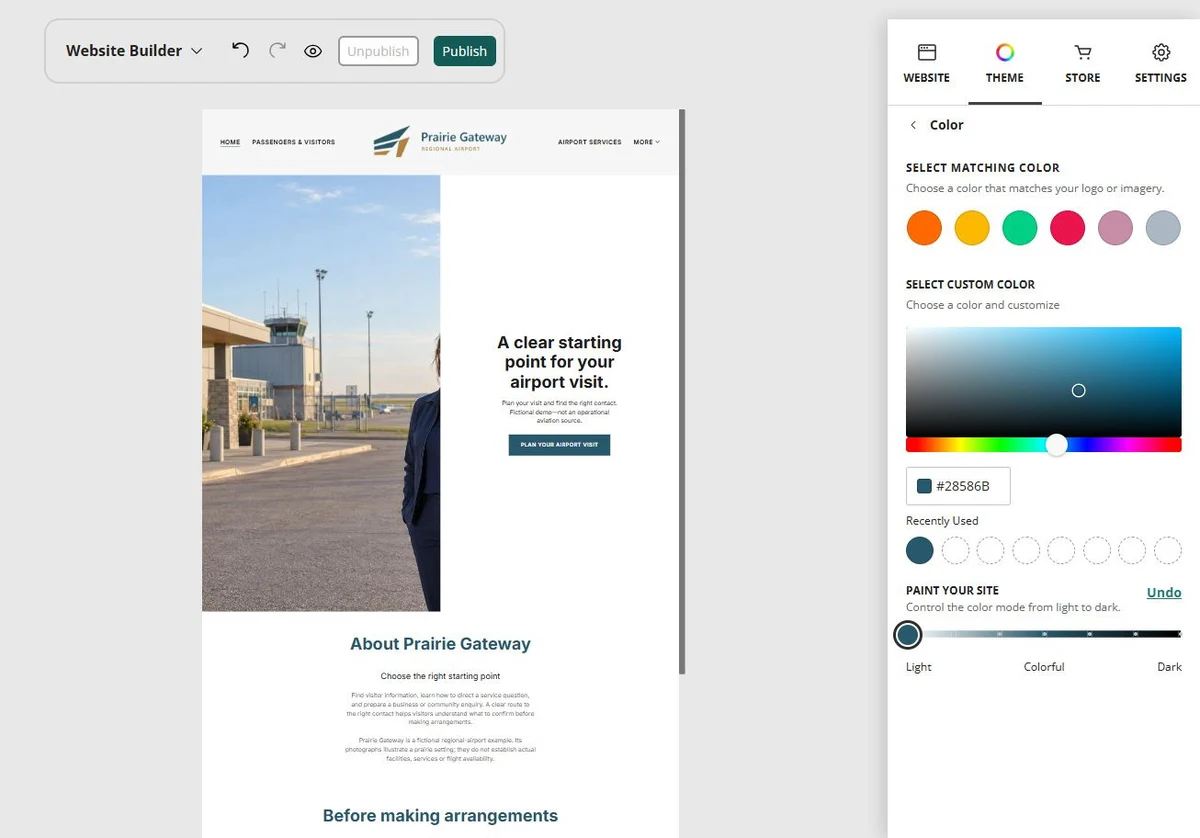Open the Website tab icon
Screen dimensions: 1200x838
click(x=927, y=52)
